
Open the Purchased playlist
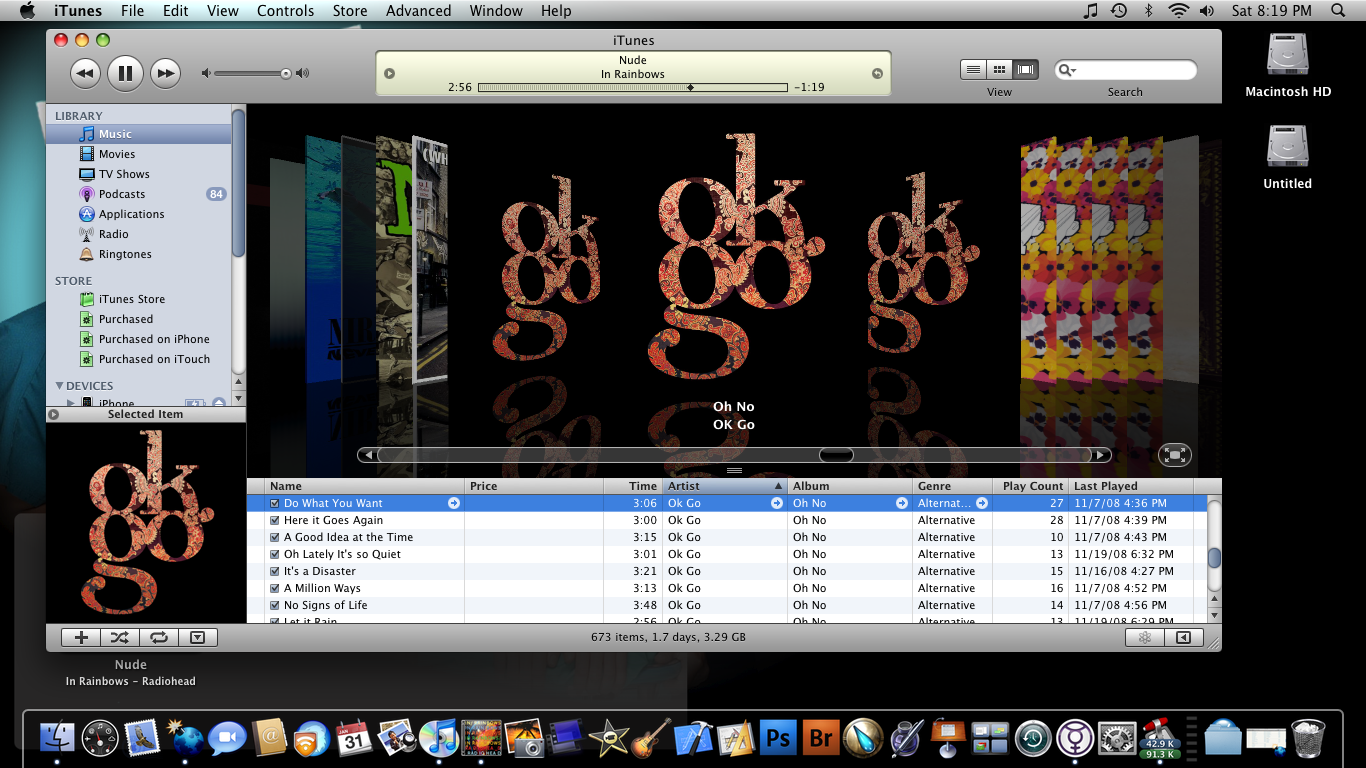(139, 319)
